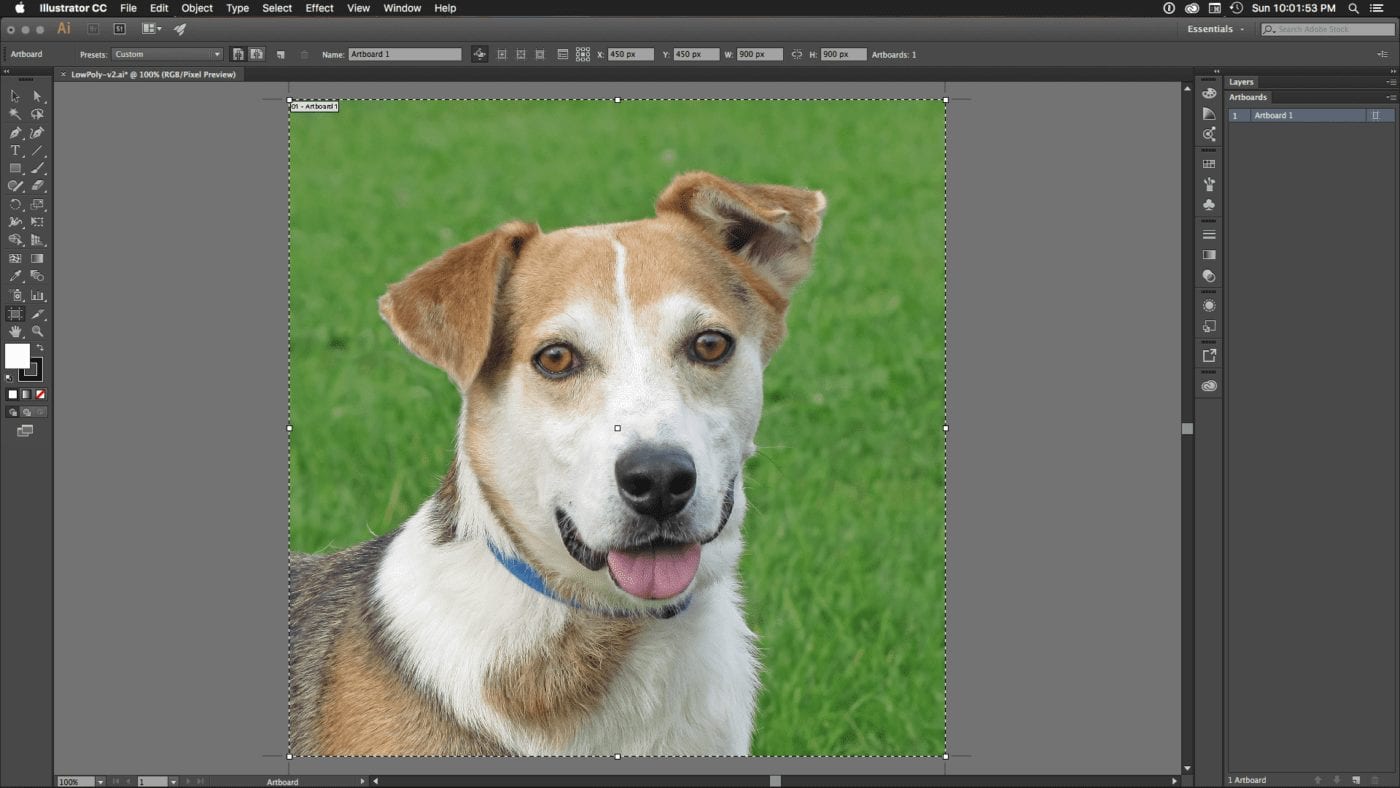Open the Presets dropdown showing Custom
The image size is (1400, 788).
click(166, 54)
